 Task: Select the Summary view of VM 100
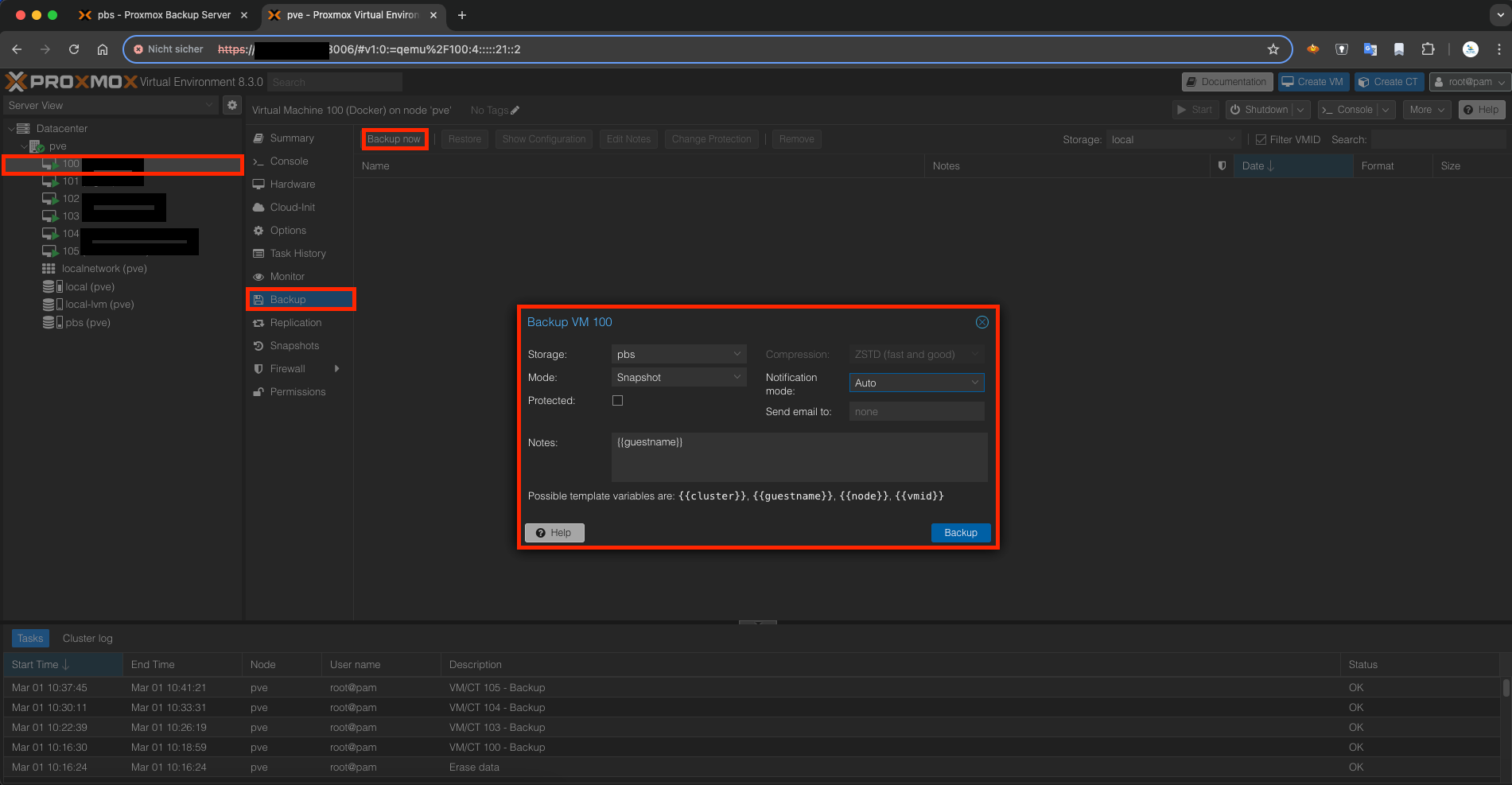pos(290,138)
